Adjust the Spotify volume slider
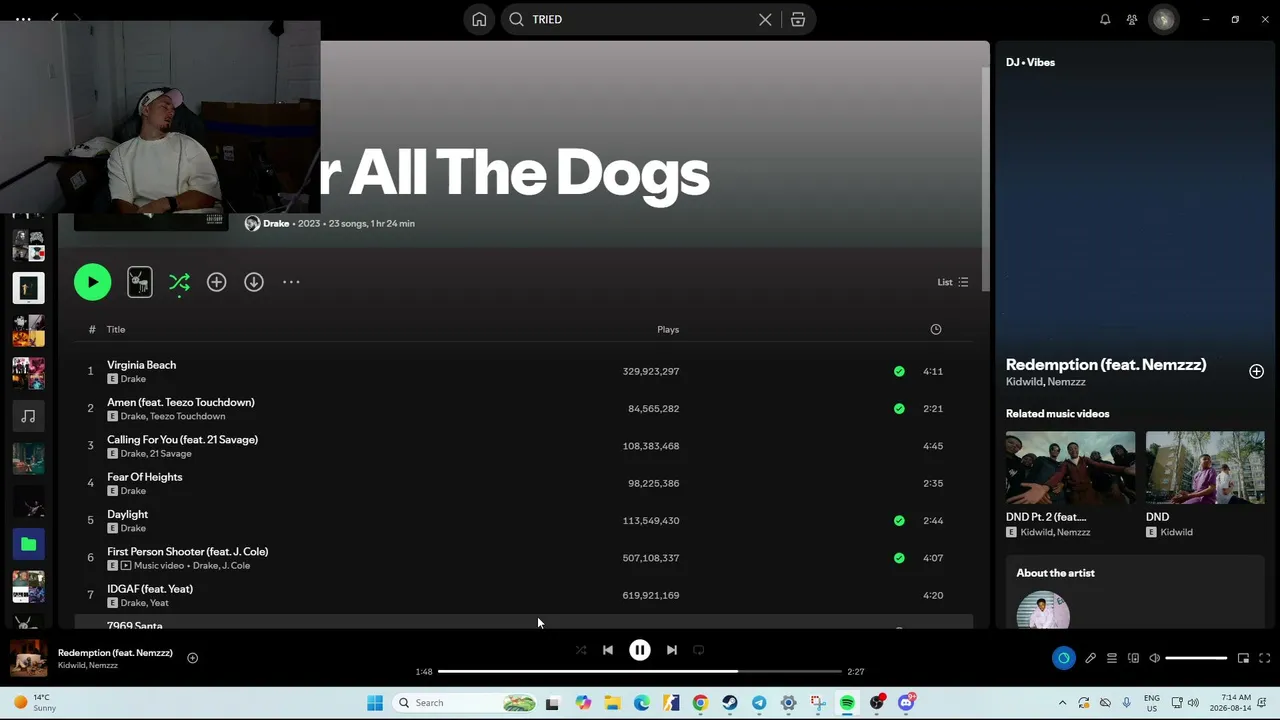This screenshot has height=720, width=1280. (1196, 658)
